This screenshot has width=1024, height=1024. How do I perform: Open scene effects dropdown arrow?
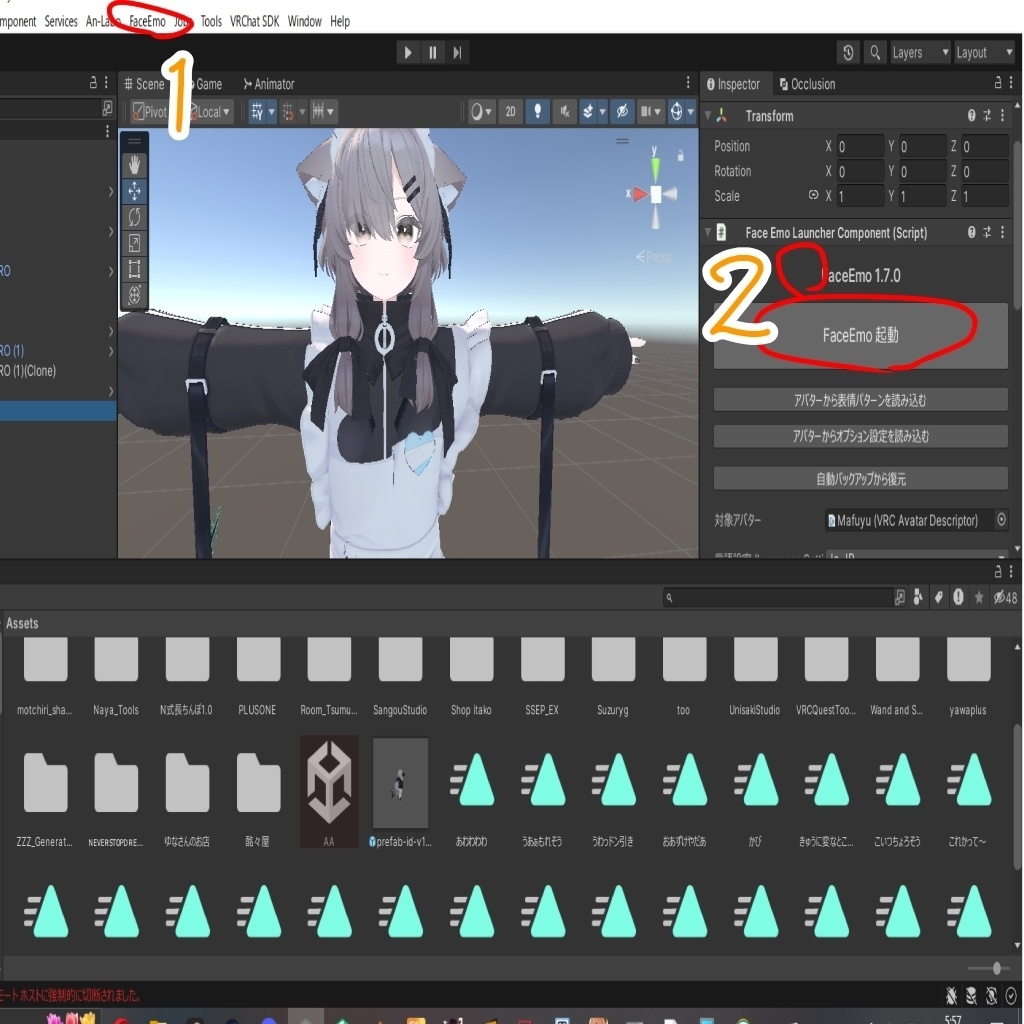(x=602, y=112)
